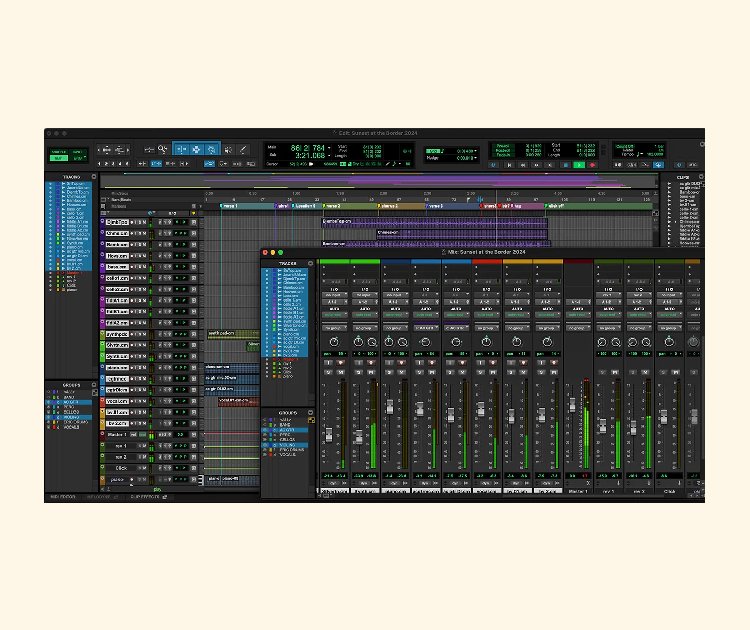Solo the Click mix channel
The image size is (750, 630).
tap(663, 372)
